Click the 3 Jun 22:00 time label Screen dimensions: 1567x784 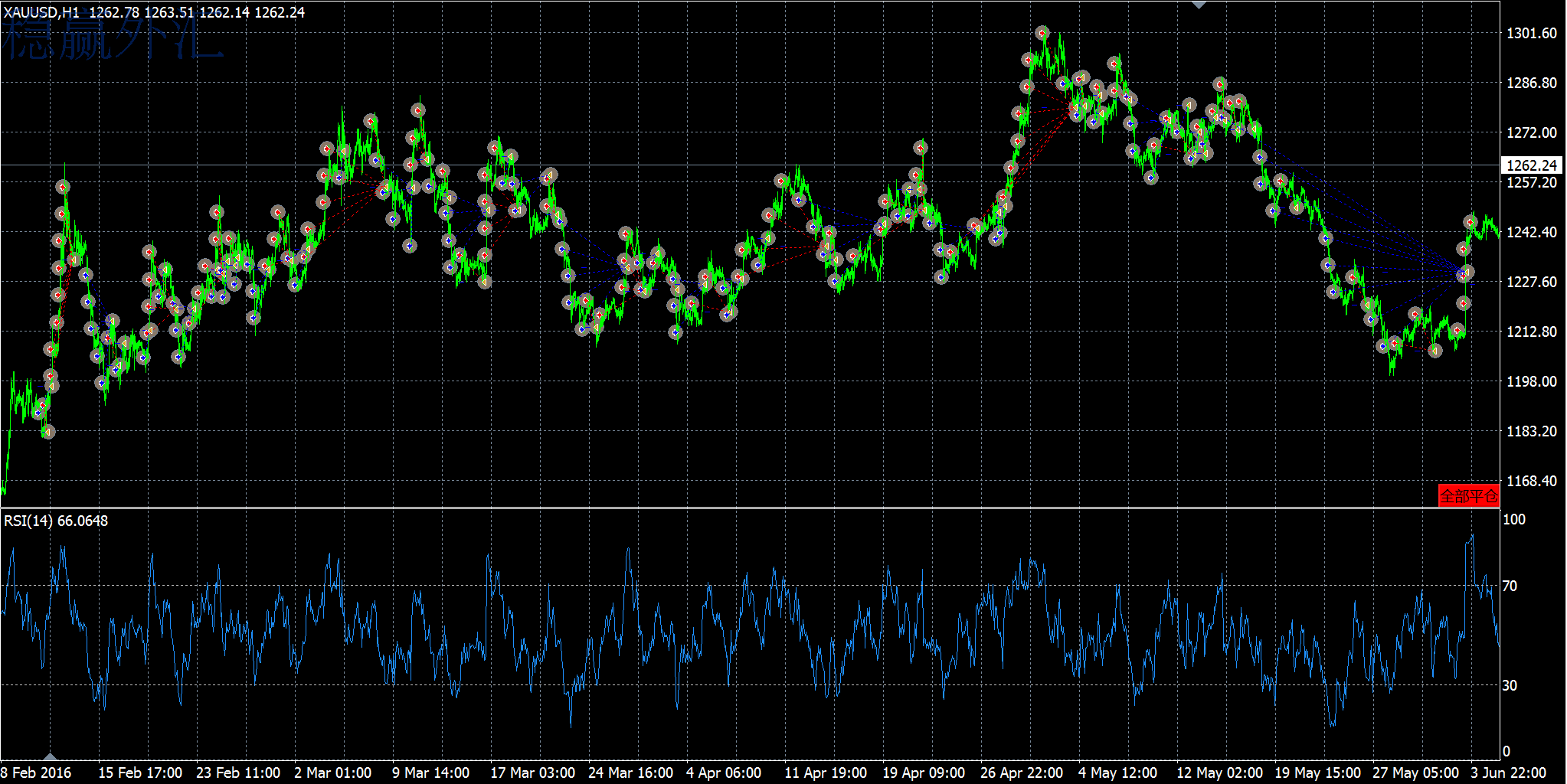[x=1509, y=773]
